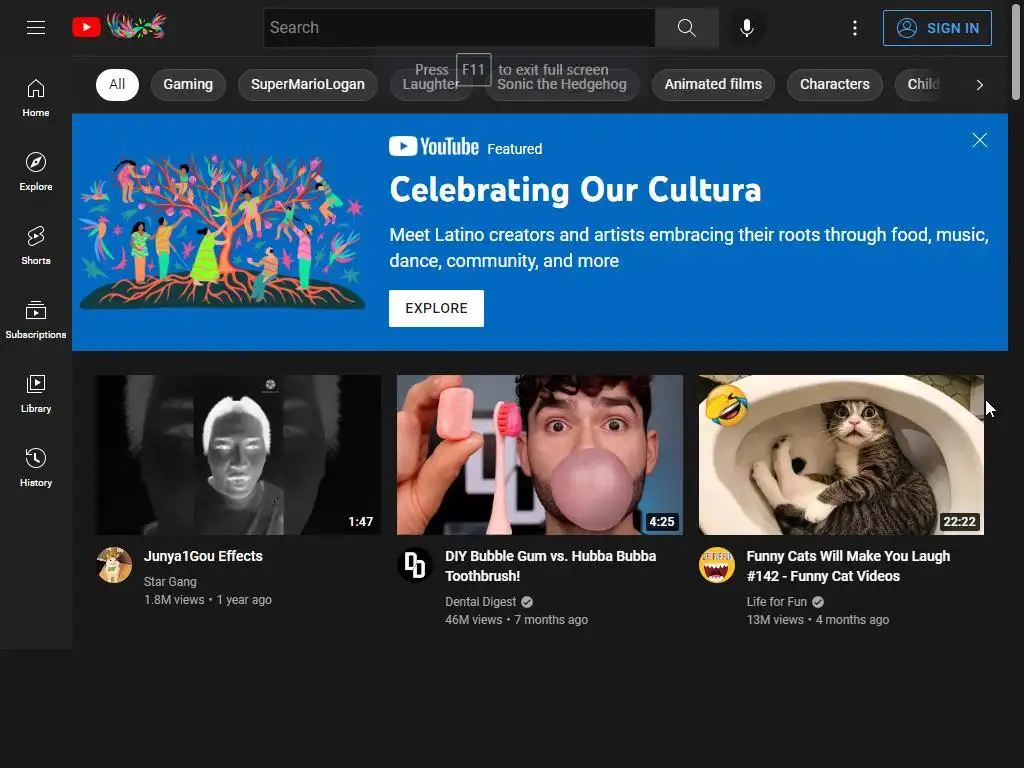Open Subscriptions in sidebar
1024x768 pixels.
click(x=36, y=319)
